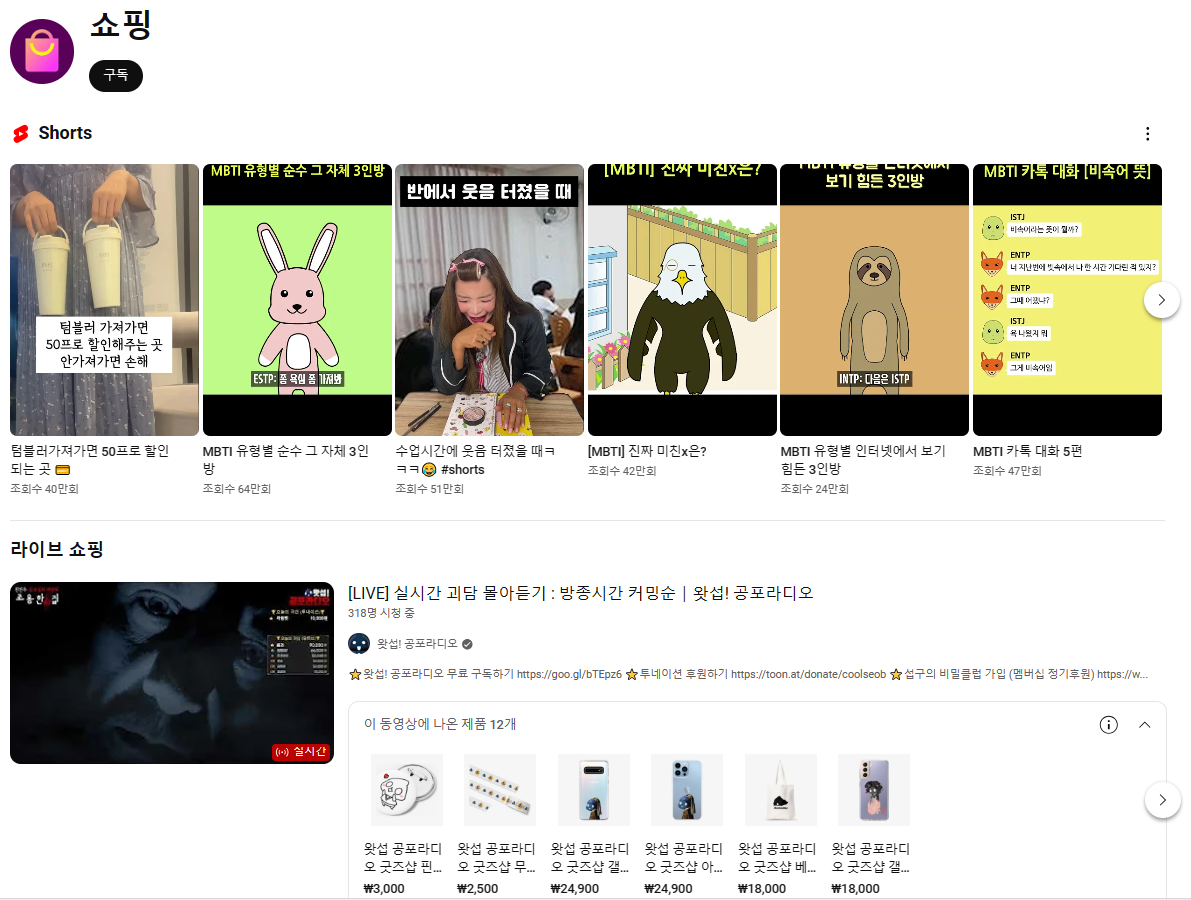Open the tote bag product image

(781, 790)
